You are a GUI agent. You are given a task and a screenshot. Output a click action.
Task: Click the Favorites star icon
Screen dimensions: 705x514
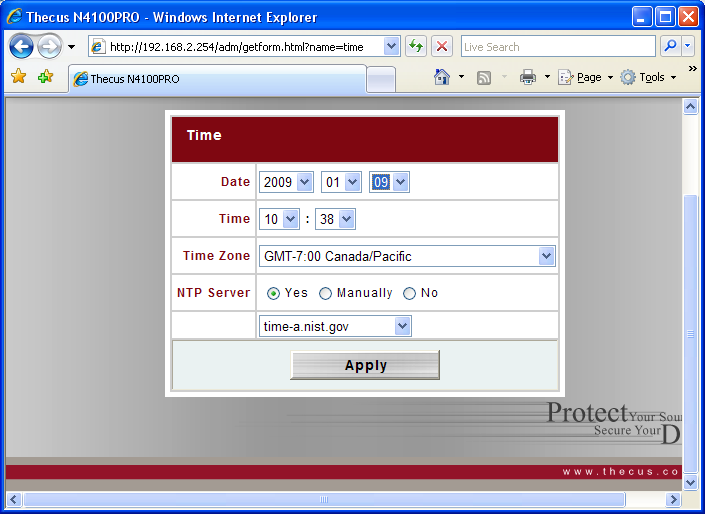click(x=18, y=77)
